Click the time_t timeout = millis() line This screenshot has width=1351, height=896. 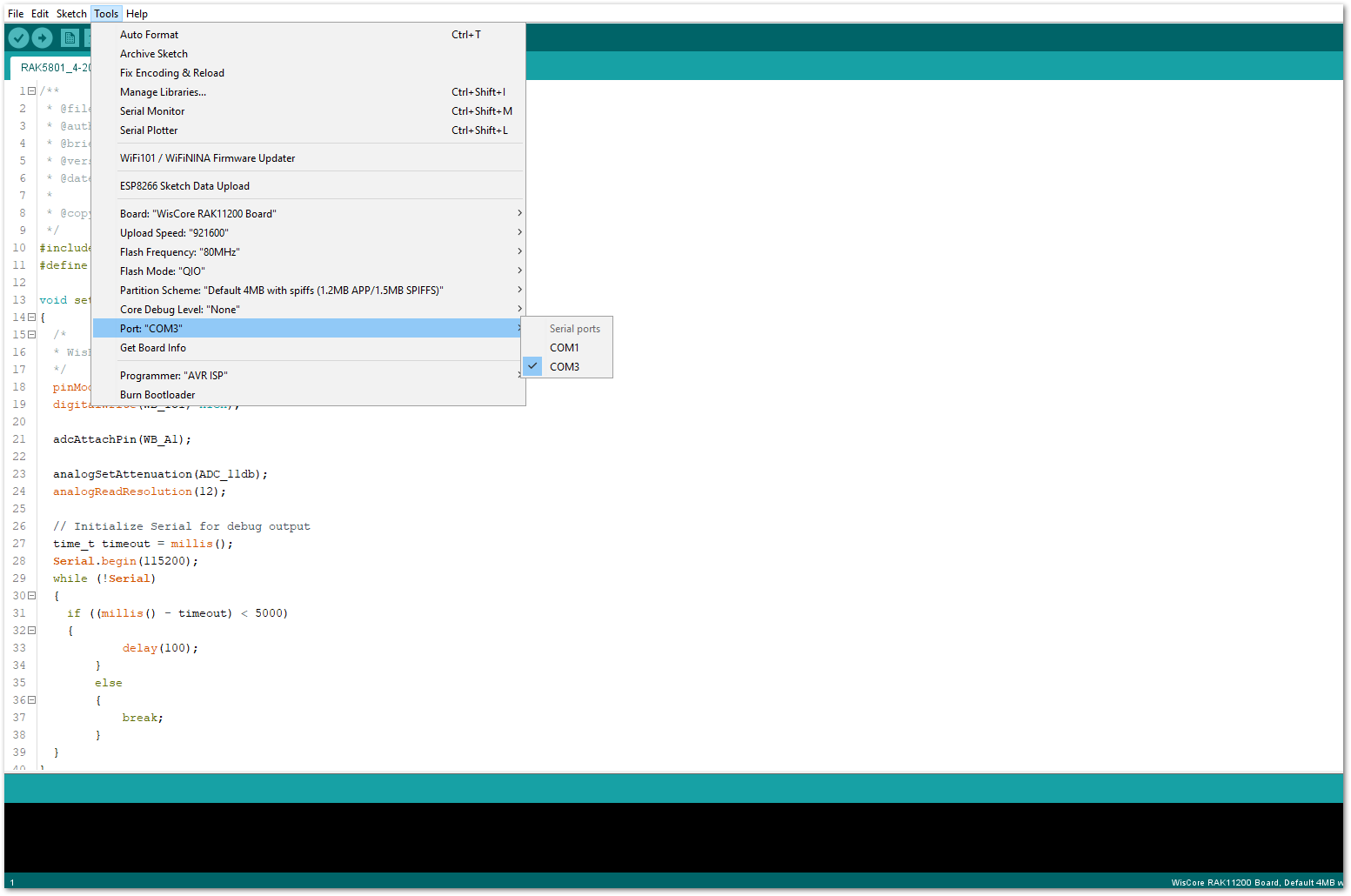(x=143, y=544)
